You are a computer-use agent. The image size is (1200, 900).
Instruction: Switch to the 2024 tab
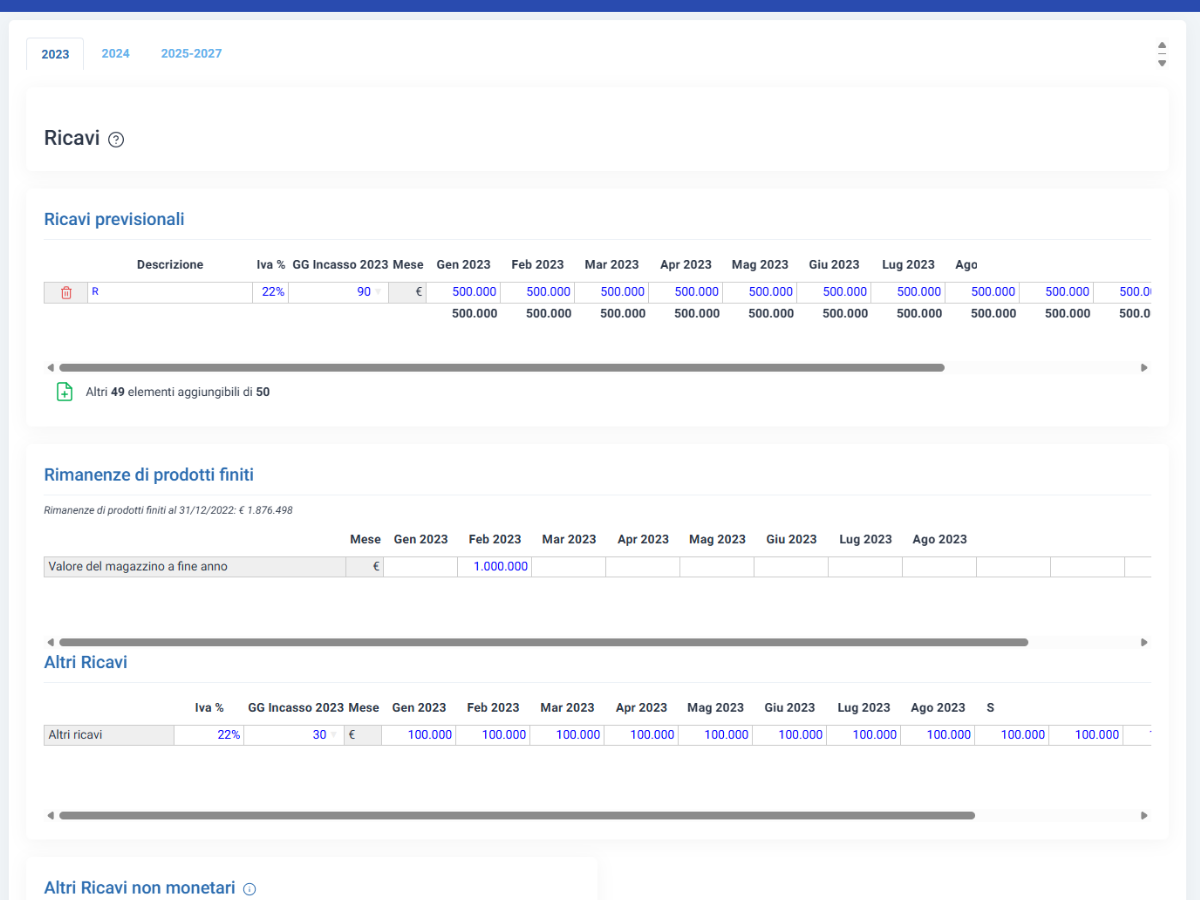coord(115,54)
